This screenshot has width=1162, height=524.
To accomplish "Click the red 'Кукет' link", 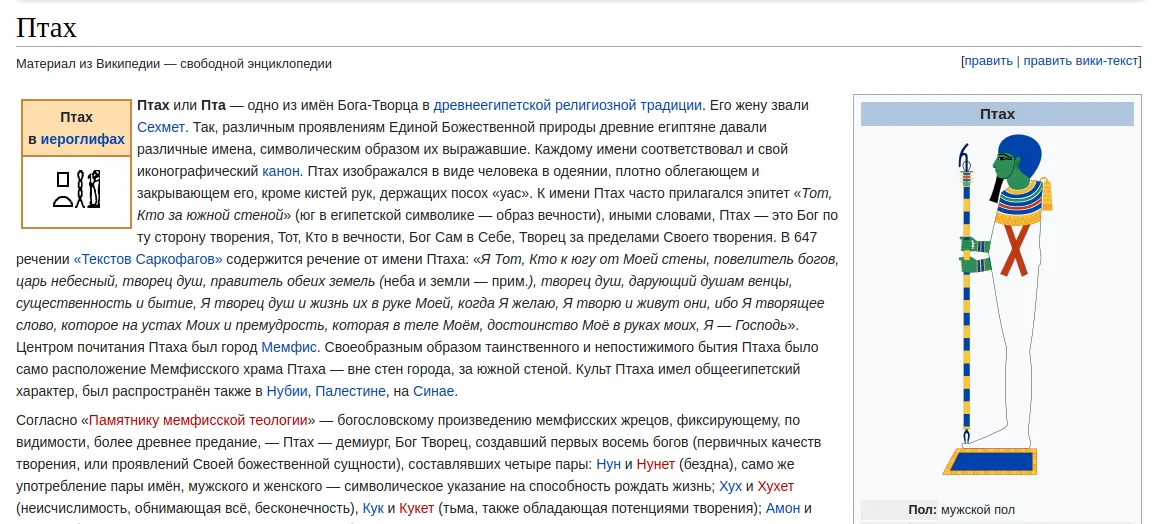I will (x=416, y=508).
